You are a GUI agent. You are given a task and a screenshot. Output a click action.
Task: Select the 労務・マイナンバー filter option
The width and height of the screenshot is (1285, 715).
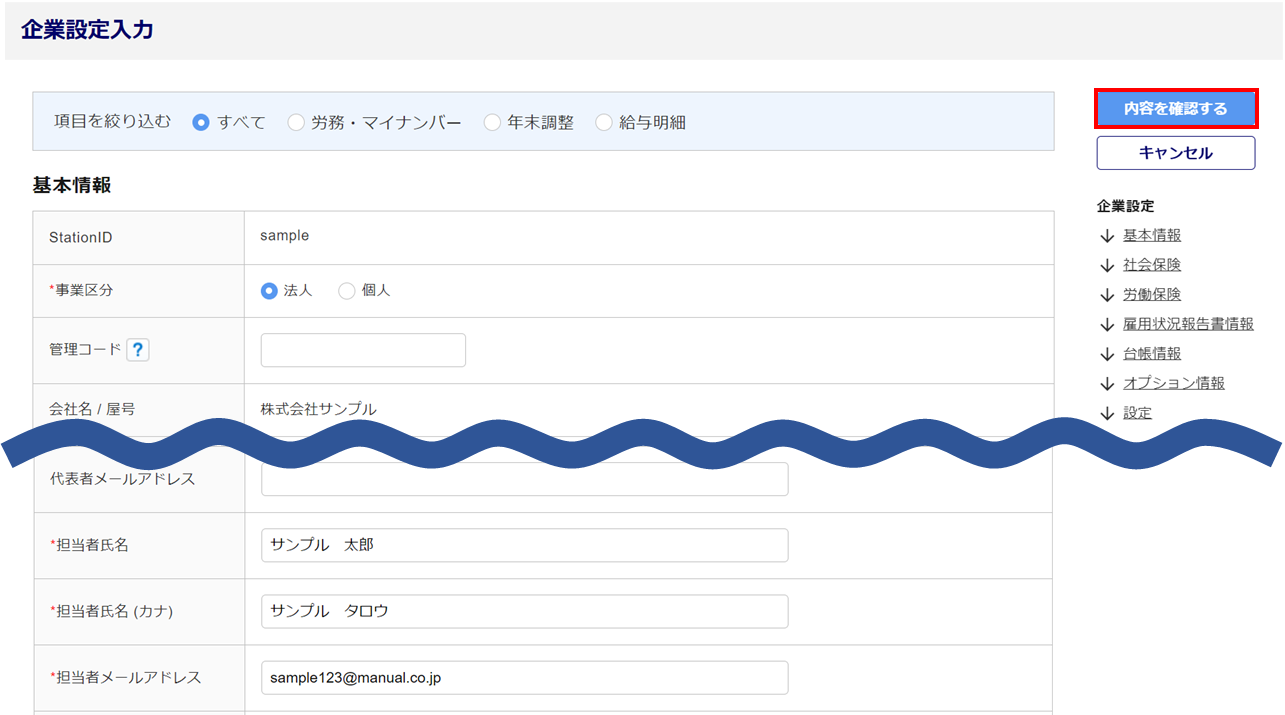296,123
